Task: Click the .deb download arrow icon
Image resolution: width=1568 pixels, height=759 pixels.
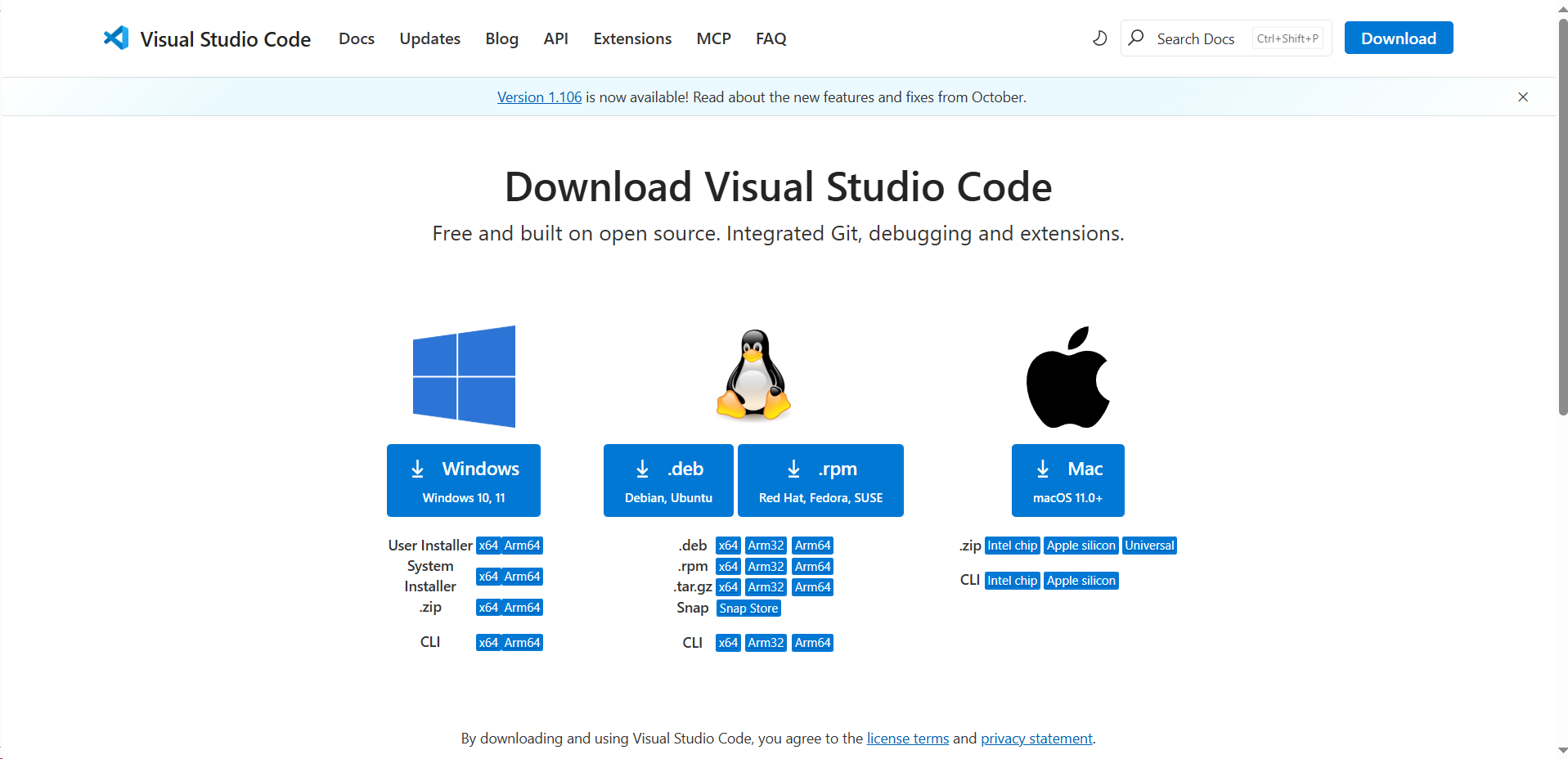Action: [642, 469]
